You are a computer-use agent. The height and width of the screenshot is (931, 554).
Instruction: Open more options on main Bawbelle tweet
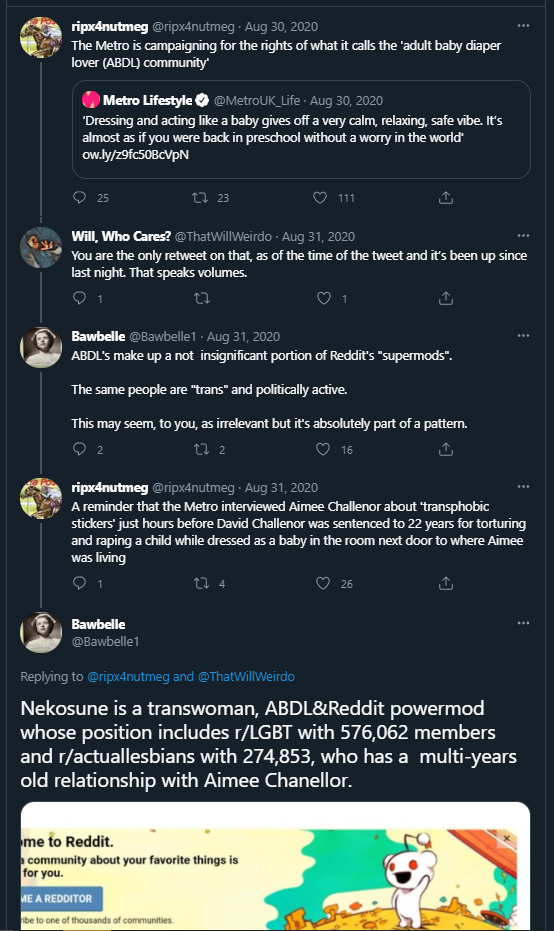(x=523, y=623)
